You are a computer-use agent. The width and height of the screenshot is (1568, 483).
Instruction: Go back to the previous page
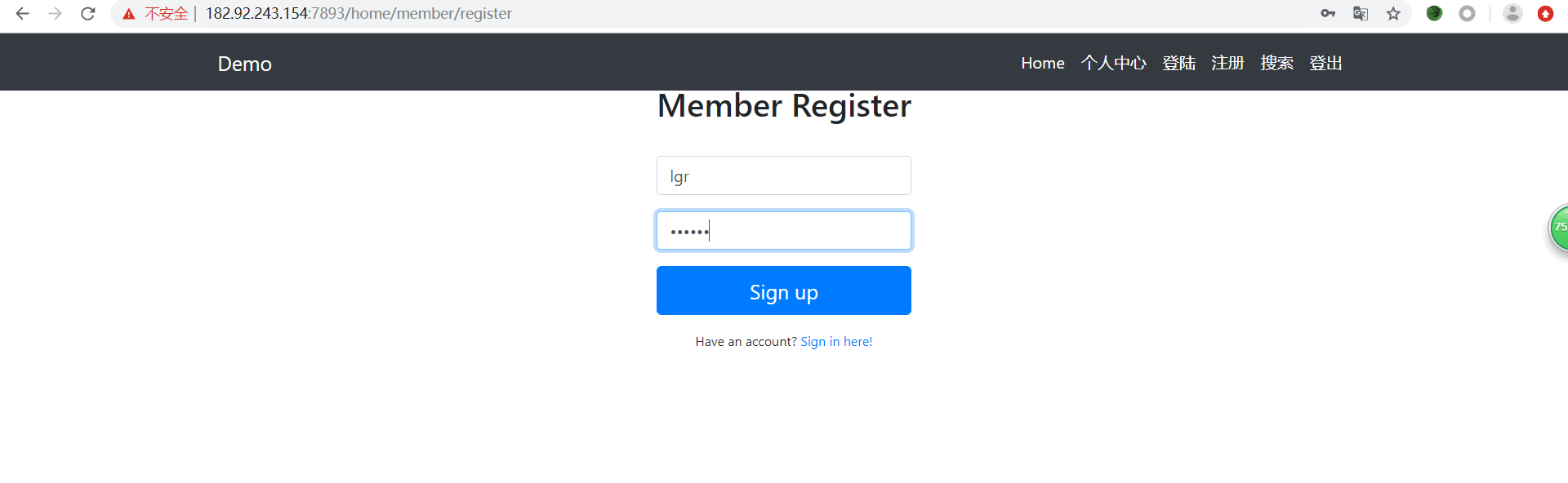tap(22, 14)
